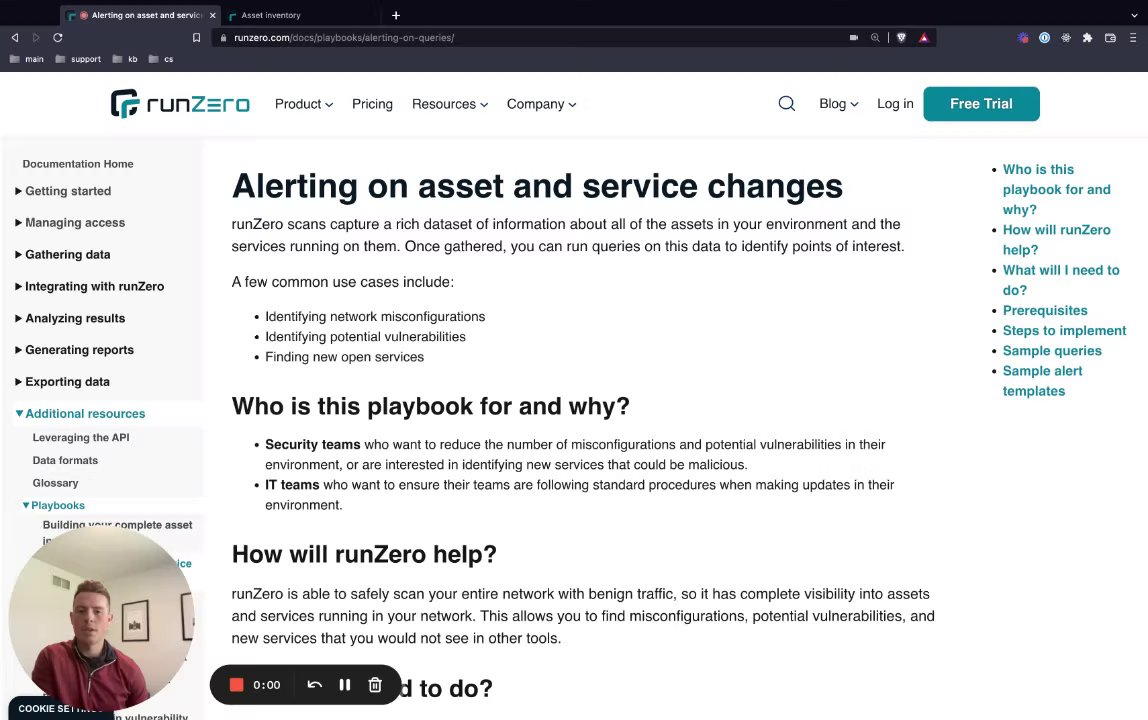Expand the Analyzing results section
1148x720 pixels.
click(x=70, y=319)
